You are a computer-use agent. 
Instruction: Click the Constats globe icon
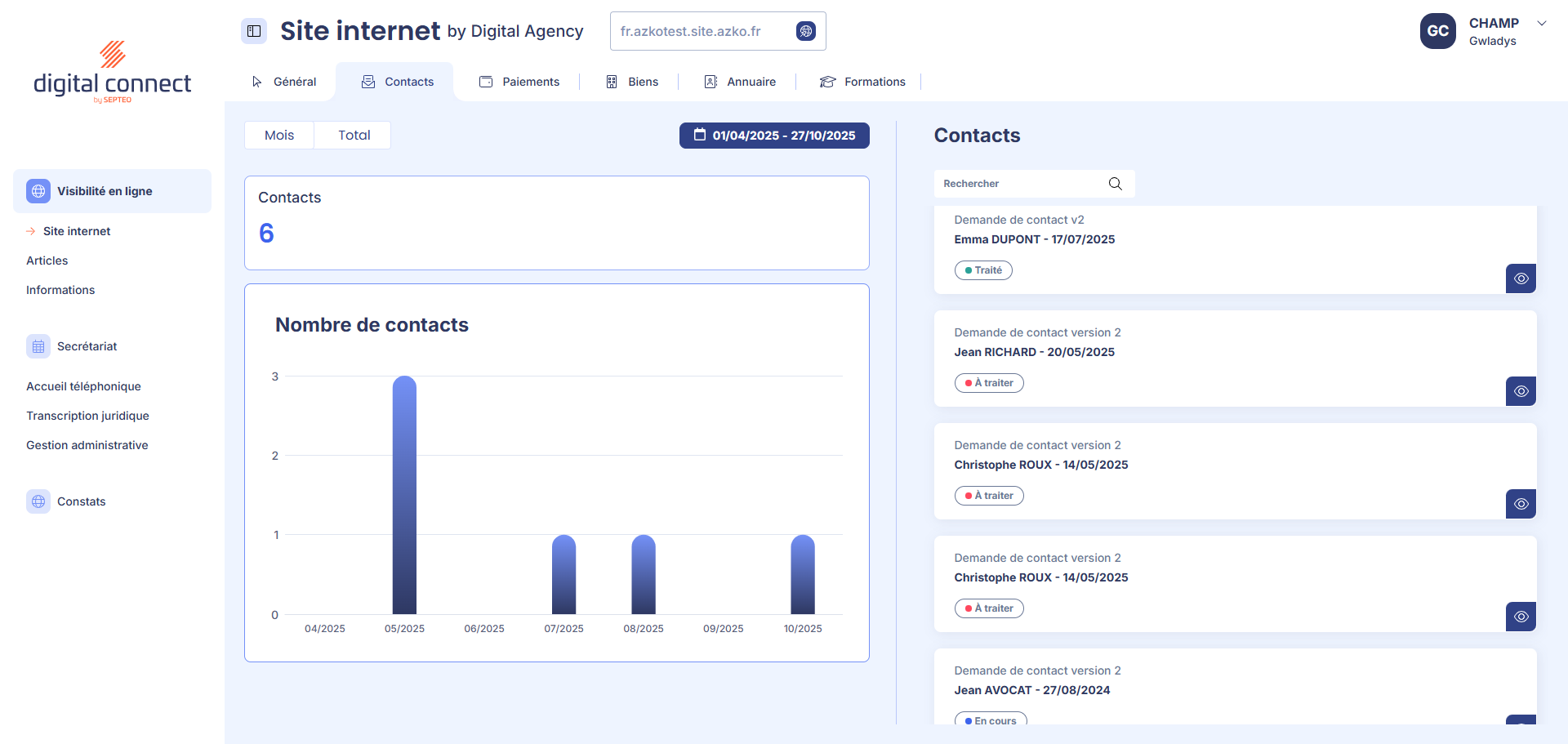pos(38,501)
